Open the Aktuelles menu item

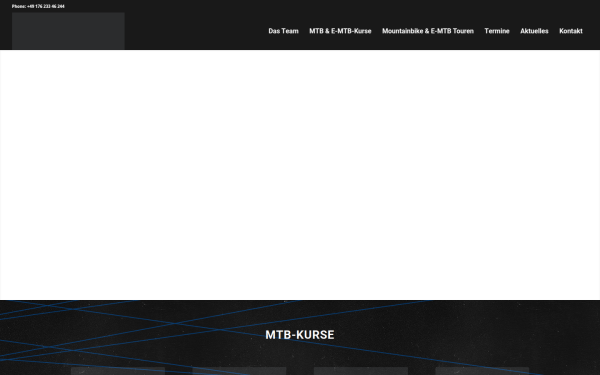534,31
